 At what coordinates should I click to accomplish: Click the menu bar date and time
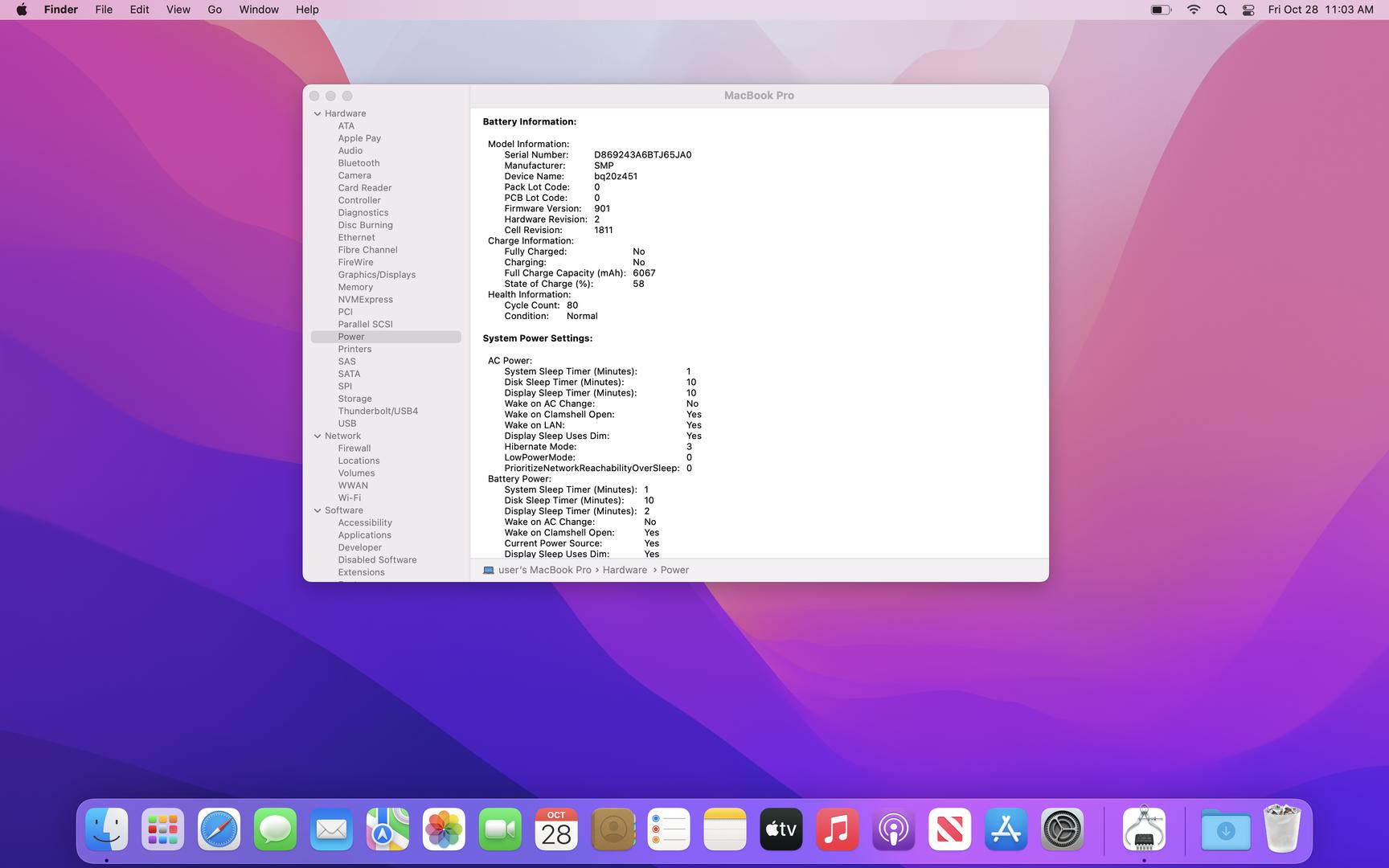[x=1321, y=10]
